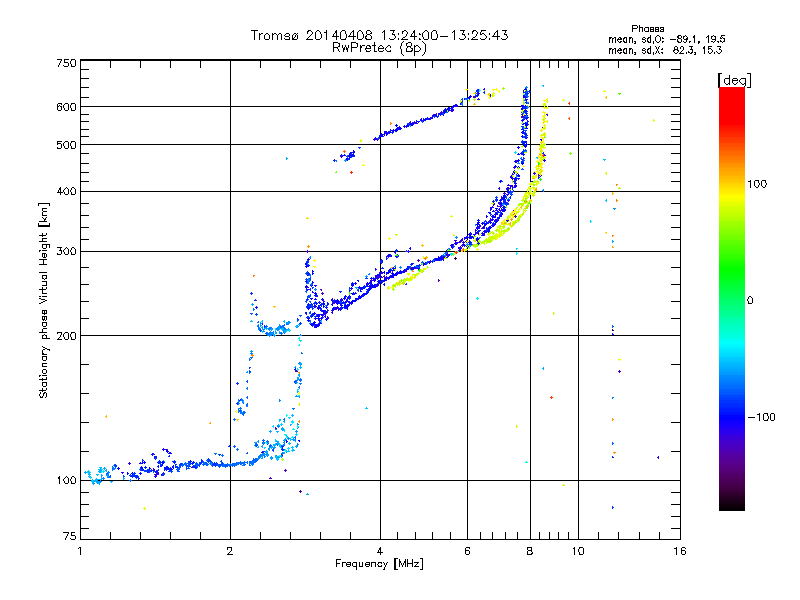
Task: Click the 'Phases' header text
Action: (x=647, y=29)
